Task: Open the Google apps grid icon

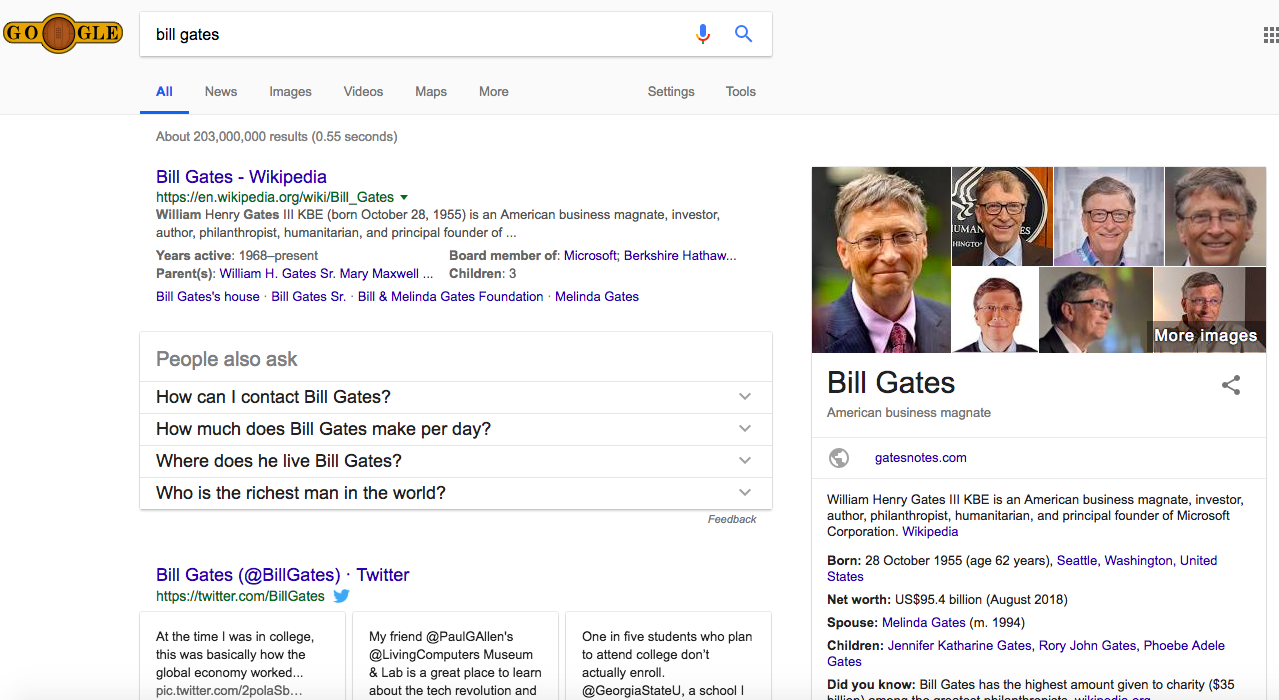Action: tap(1270, 36)
